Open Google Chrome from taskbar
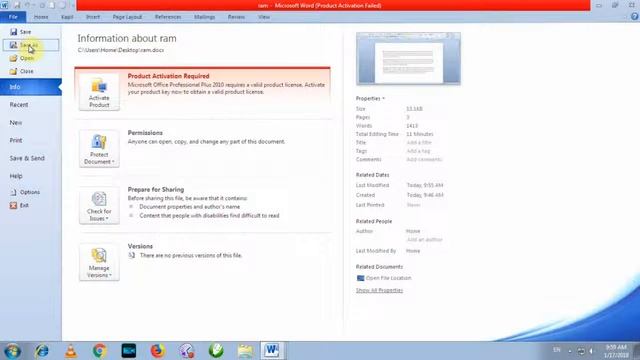This screenshot has width=640, height=360. (x=99, y=351)
